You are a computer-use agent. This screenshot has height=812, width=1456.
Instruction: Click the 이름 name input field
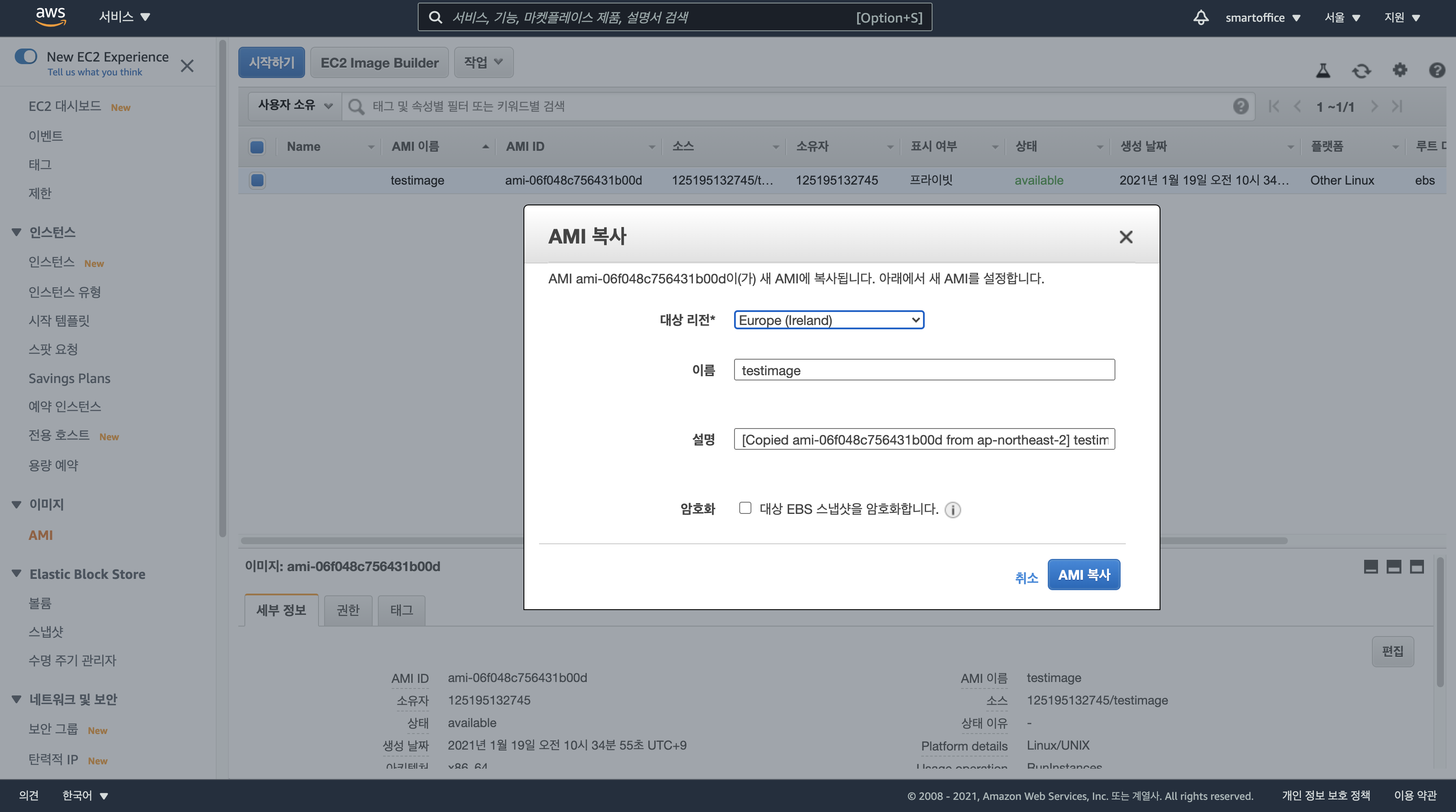[x=923, y=370]
